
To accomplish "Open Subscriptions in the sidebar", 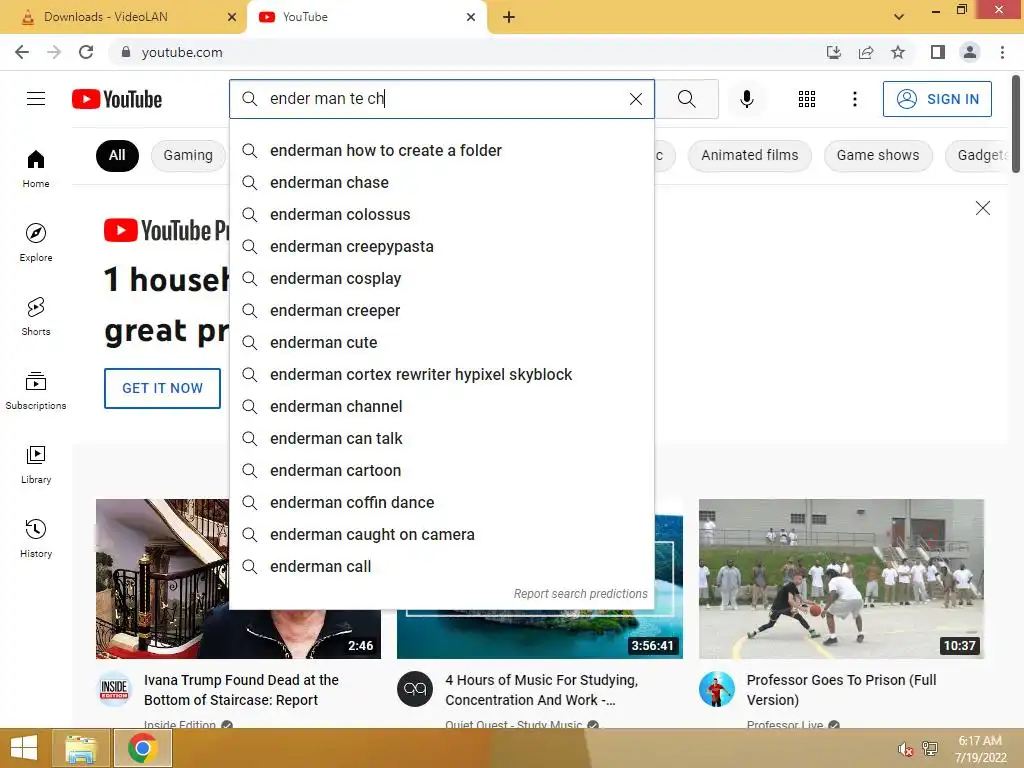I will click(36, 391).
